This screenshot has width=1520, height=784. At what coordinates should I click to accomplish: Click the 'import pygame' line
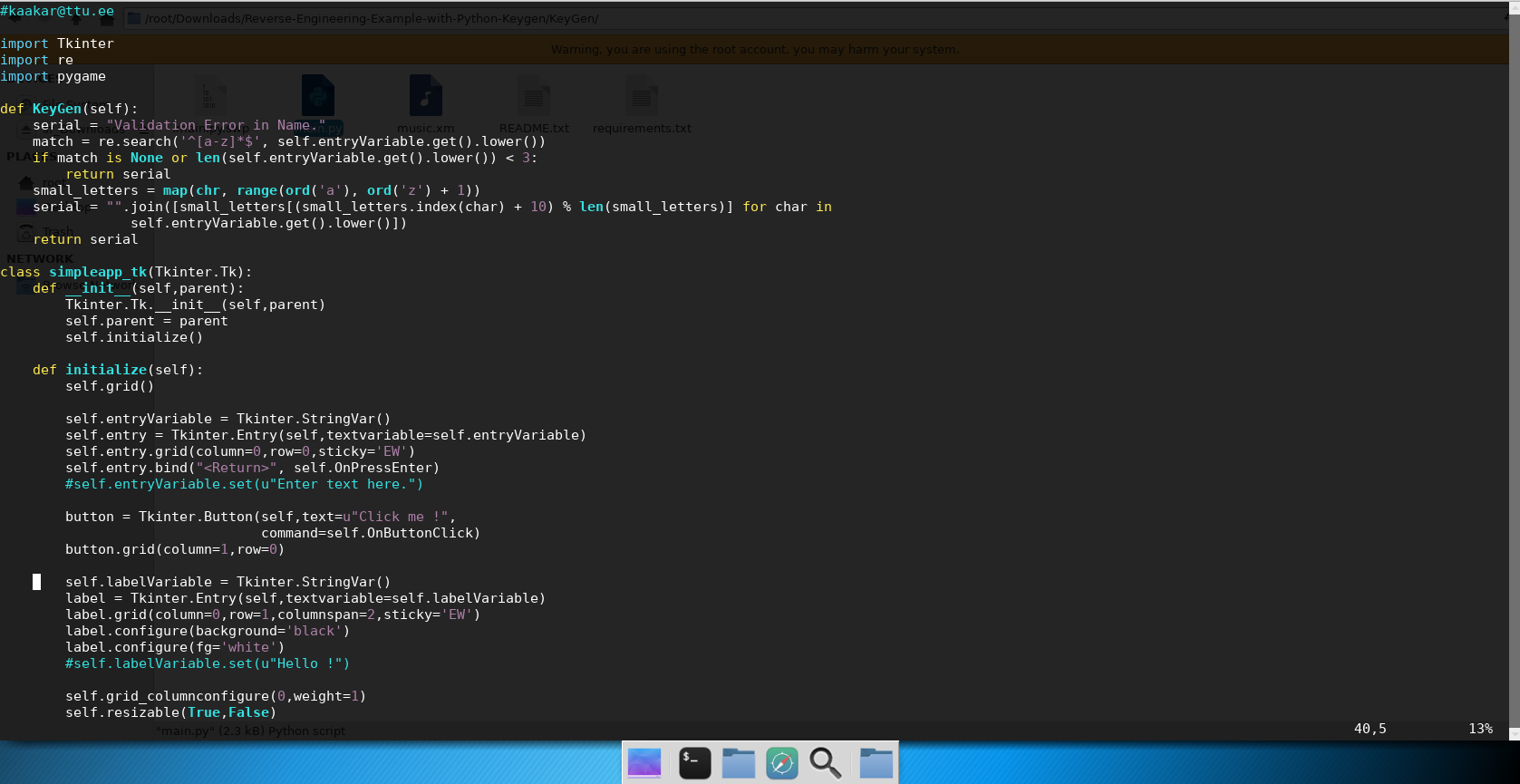click(53, 76)
